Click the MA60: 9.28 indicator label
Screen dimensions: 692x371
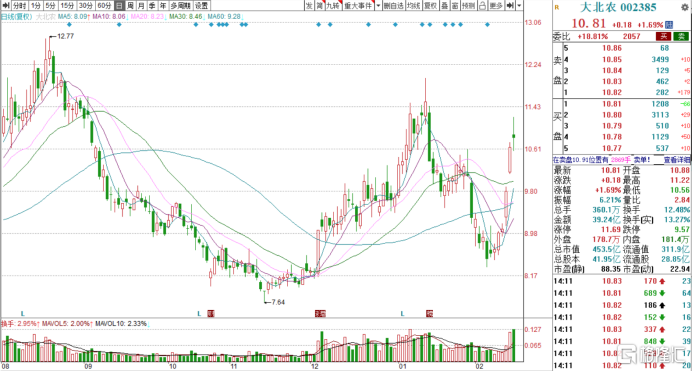point(225,16)
